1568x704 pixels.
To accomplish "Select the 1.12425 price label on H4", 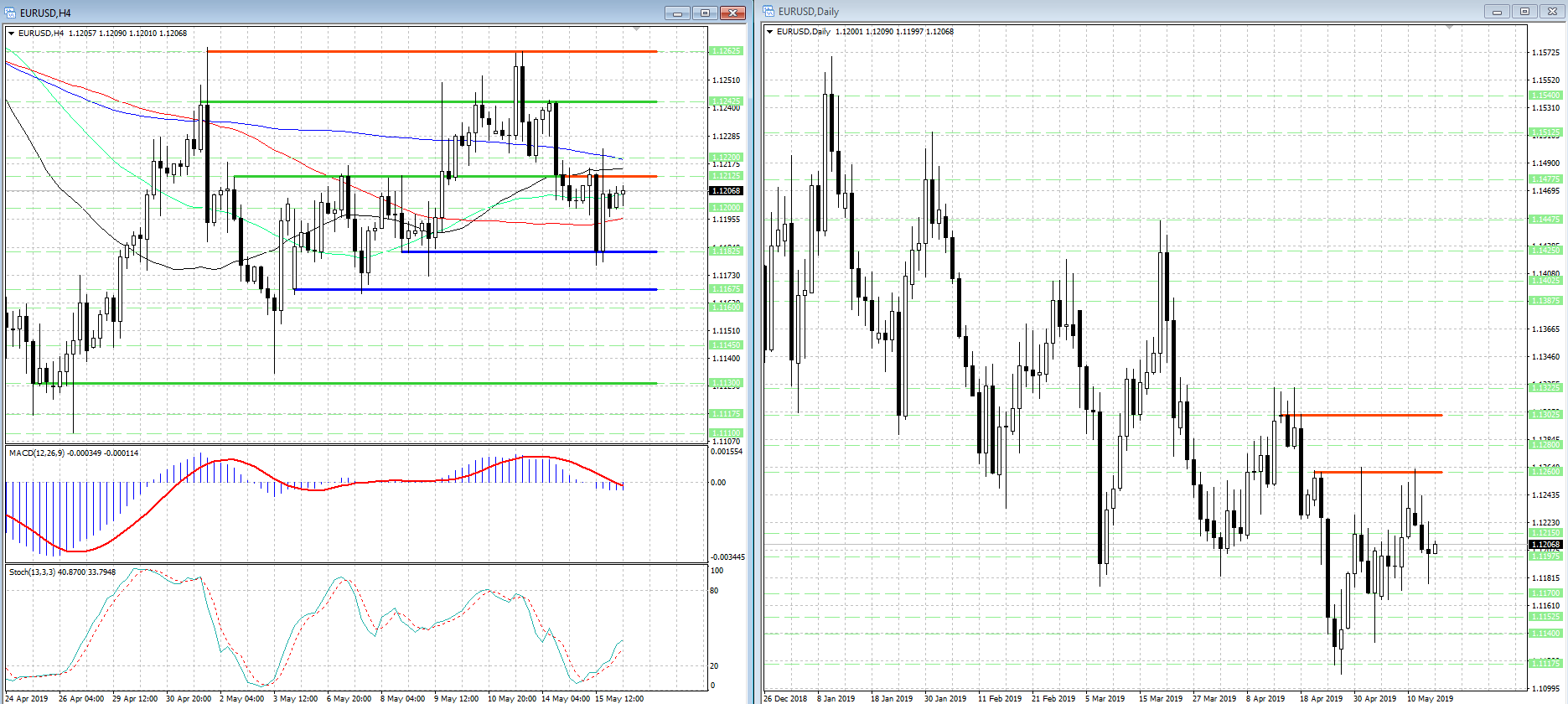I will click(726, 101).
